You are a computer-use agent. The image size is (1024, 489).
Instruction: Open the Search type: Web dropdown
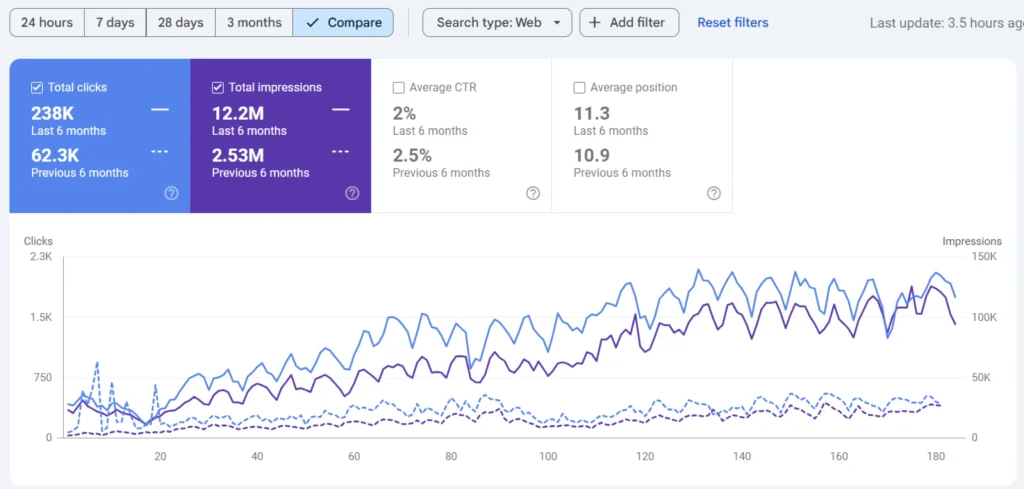[x=497, y=23]
